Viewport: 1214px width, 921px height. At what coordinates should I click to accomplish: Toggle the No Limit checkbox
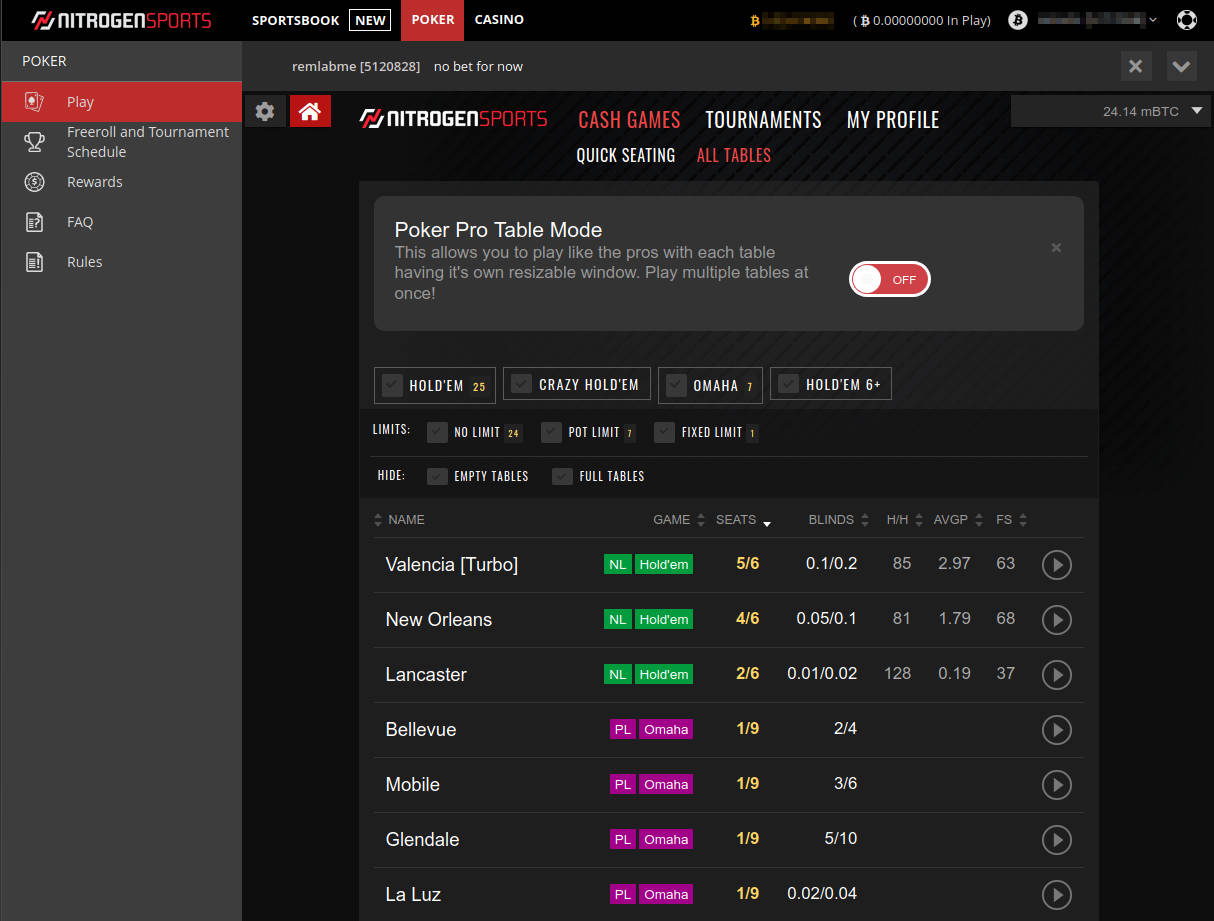tap(437, 432)
